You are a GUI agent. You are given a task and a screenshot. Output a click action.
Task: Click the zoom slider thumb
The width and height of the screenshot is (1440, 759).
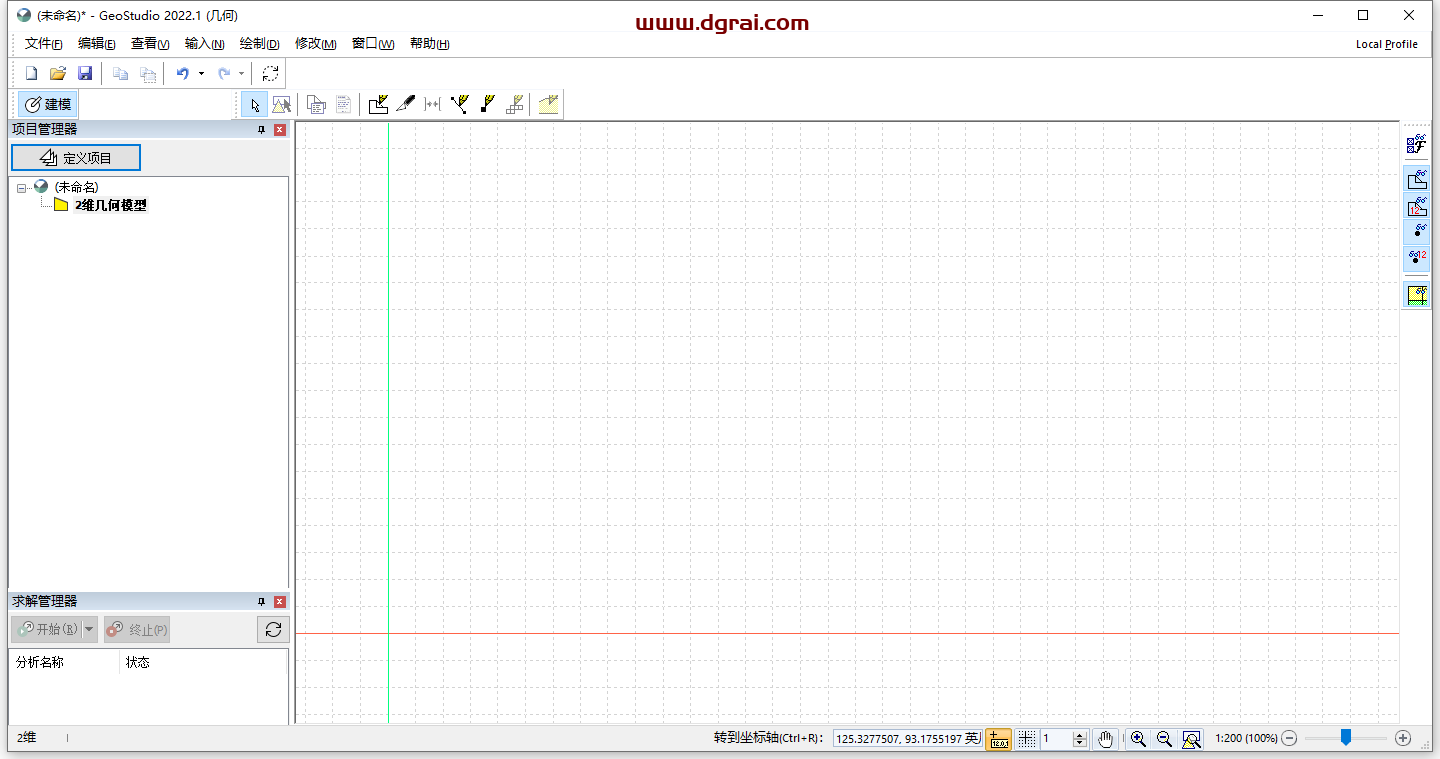pos(1346,737)
